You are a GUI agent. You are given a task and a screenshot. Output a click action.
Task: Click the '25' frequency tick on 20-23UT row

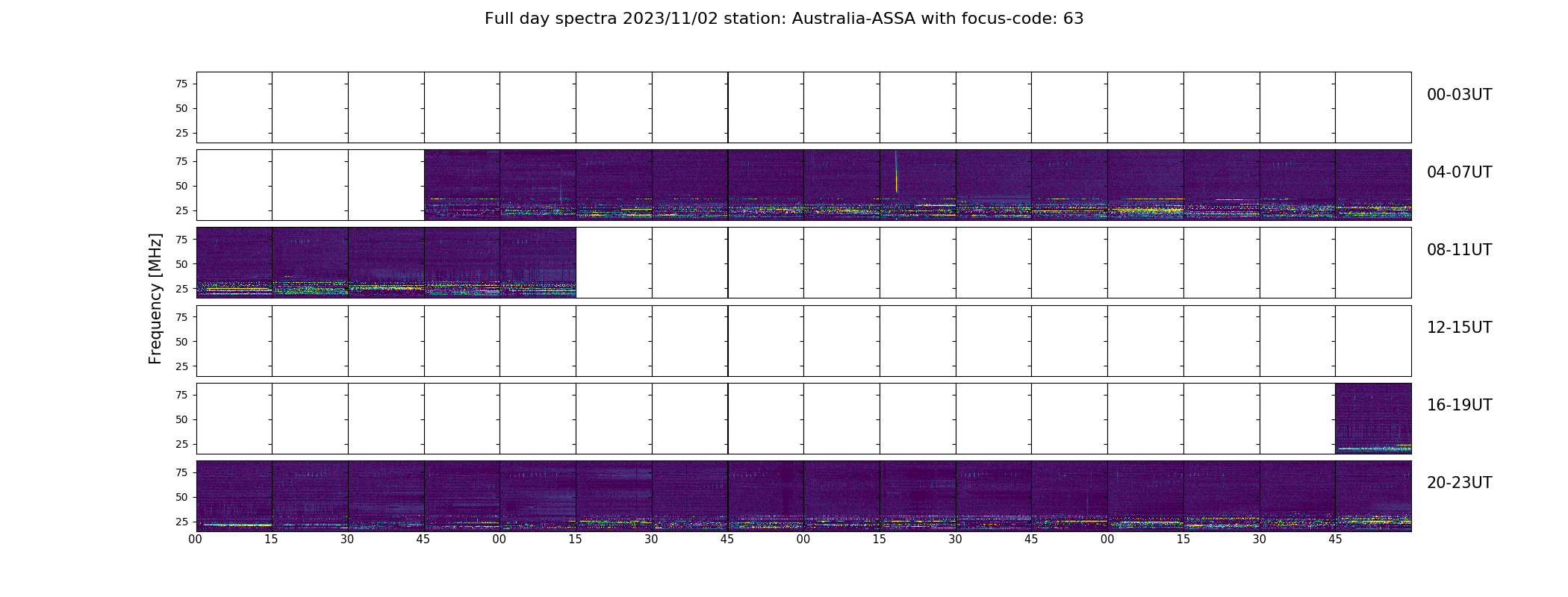[x=181, y=522]
